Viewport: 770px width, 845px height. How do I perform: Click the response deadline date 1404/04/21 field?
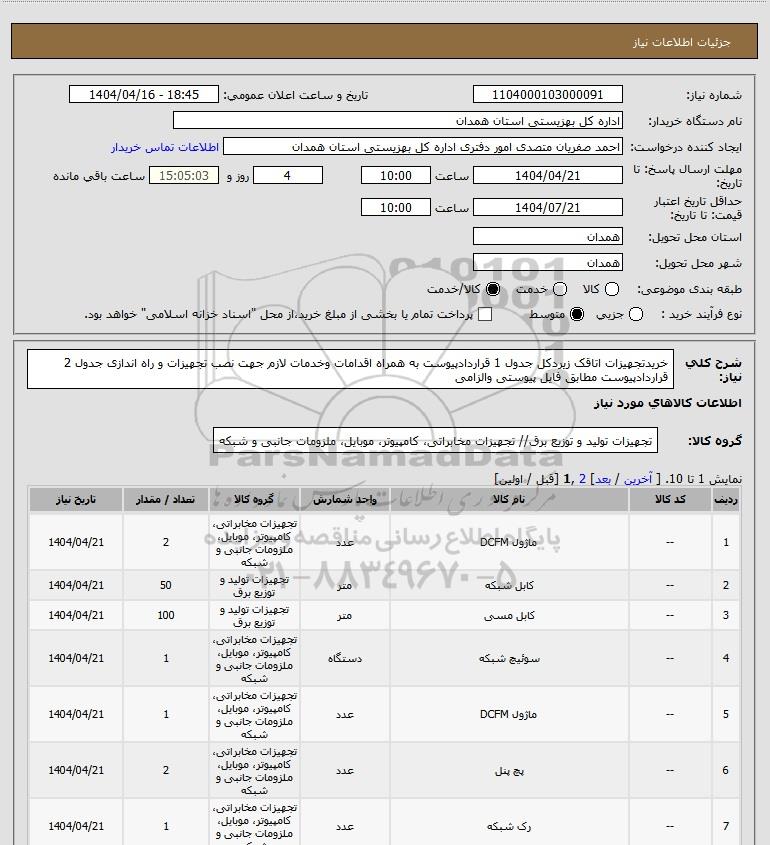(x=547, y=175)
